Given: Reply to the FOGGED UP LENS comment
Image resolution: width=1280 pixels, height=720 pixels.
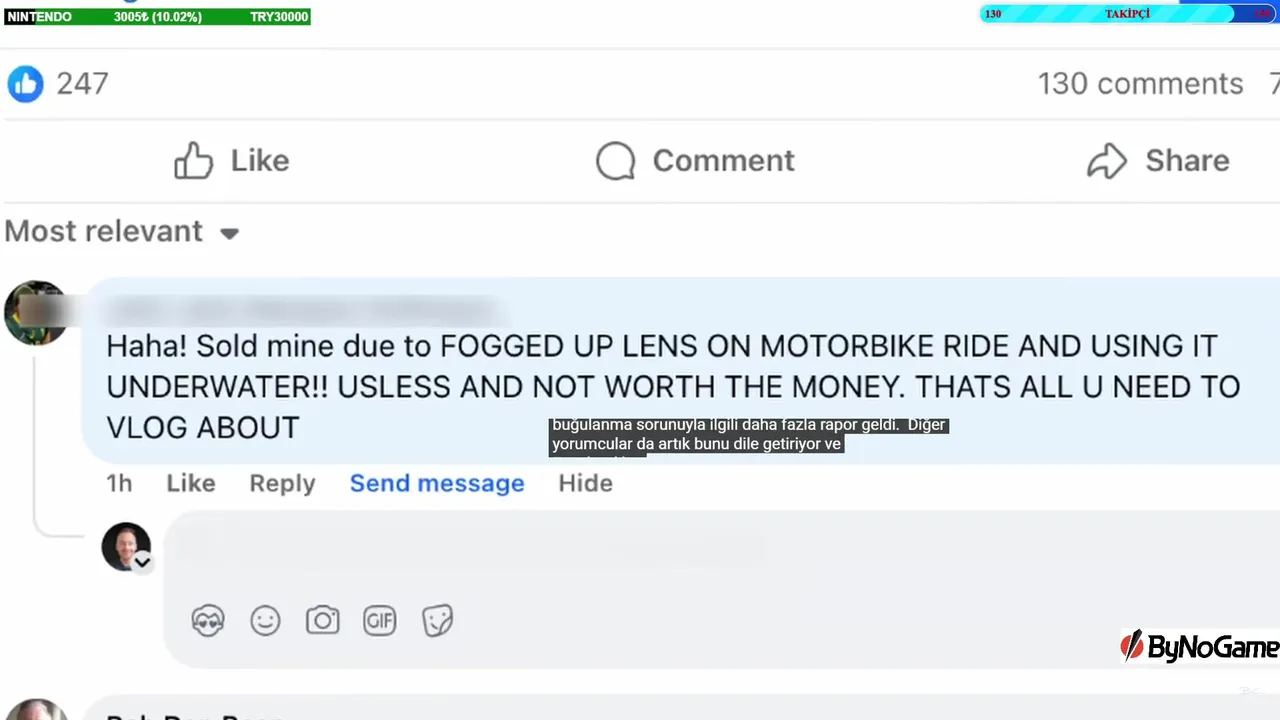Looking at the screenshot, I should pyautogui.click(x=282, y=484).
